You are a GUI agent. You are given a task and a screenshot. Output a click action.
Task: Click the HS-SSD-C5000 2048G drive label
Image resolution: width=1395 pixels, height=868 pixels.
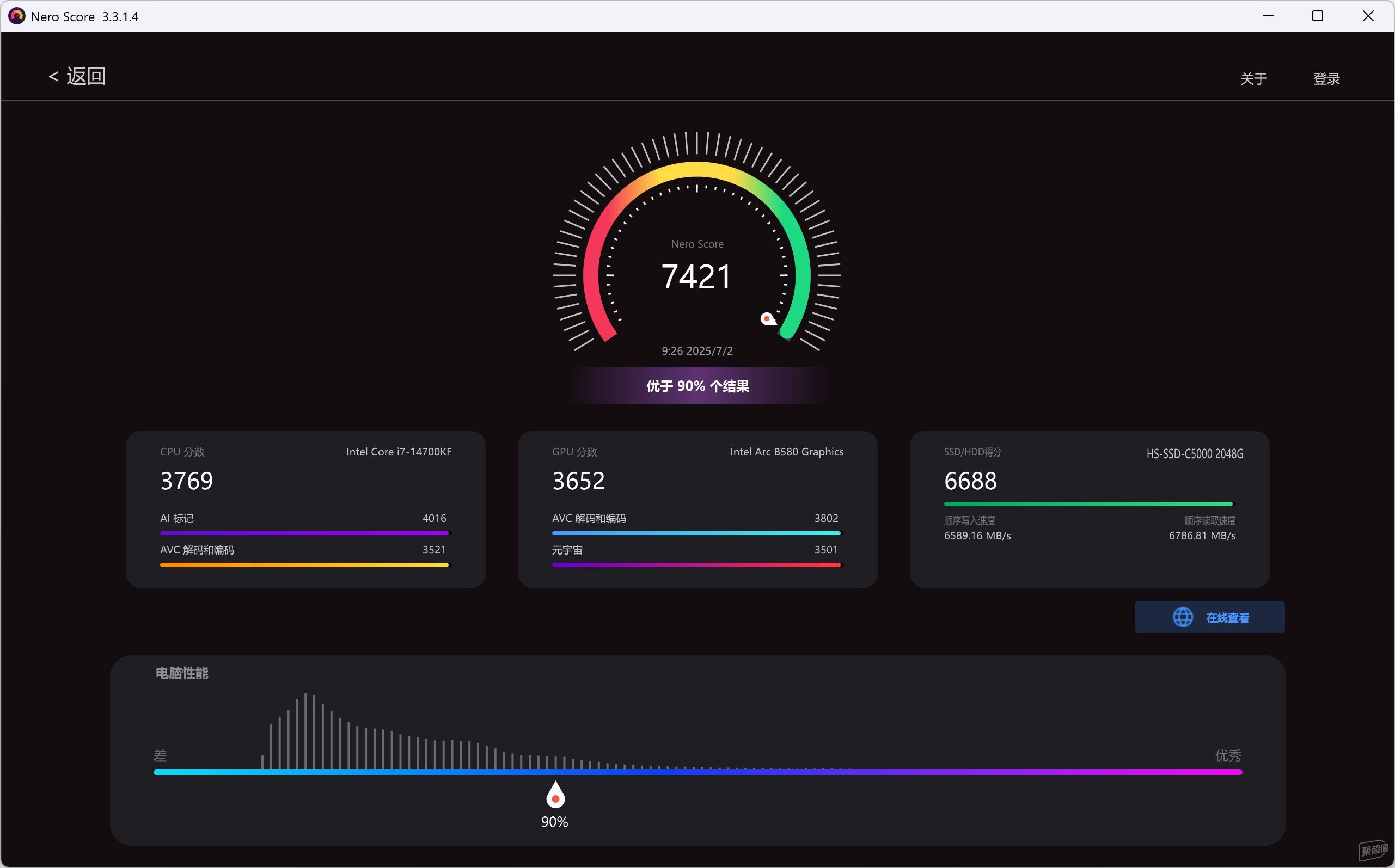[1195, 453]
